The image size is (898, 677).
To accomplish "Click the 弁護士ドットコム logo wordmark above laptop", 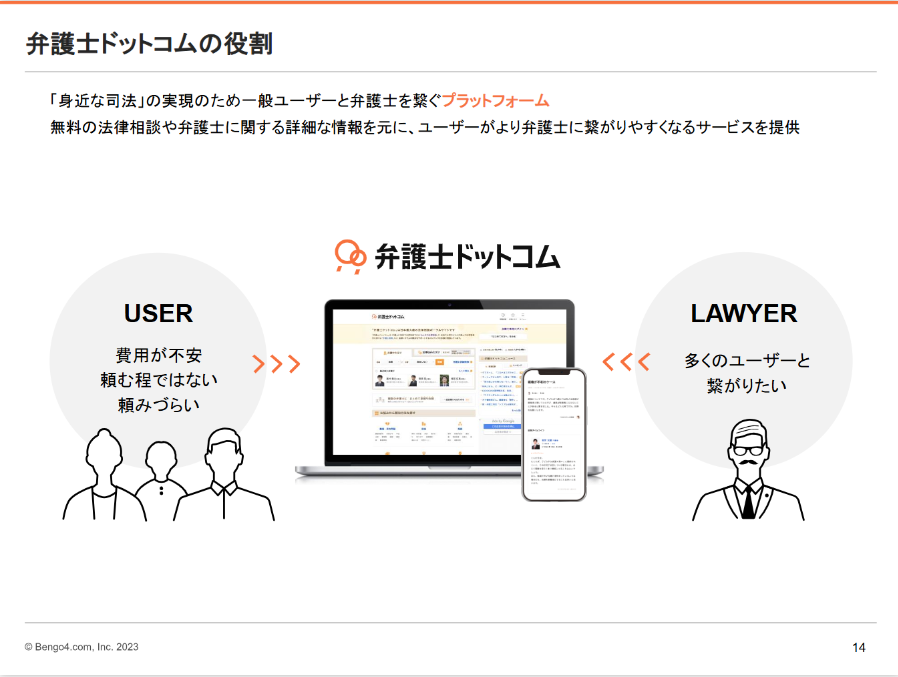I will [467, 257].
